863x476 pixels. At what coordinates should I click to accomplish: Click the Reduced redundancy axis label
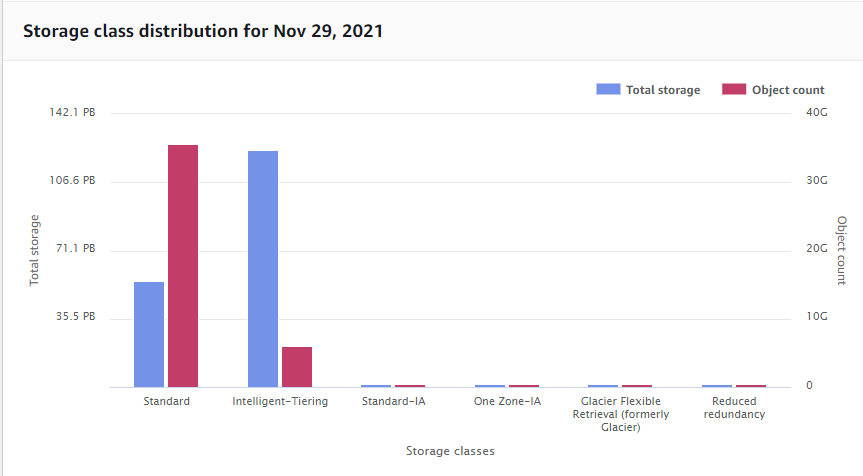(x=734, y=407)
